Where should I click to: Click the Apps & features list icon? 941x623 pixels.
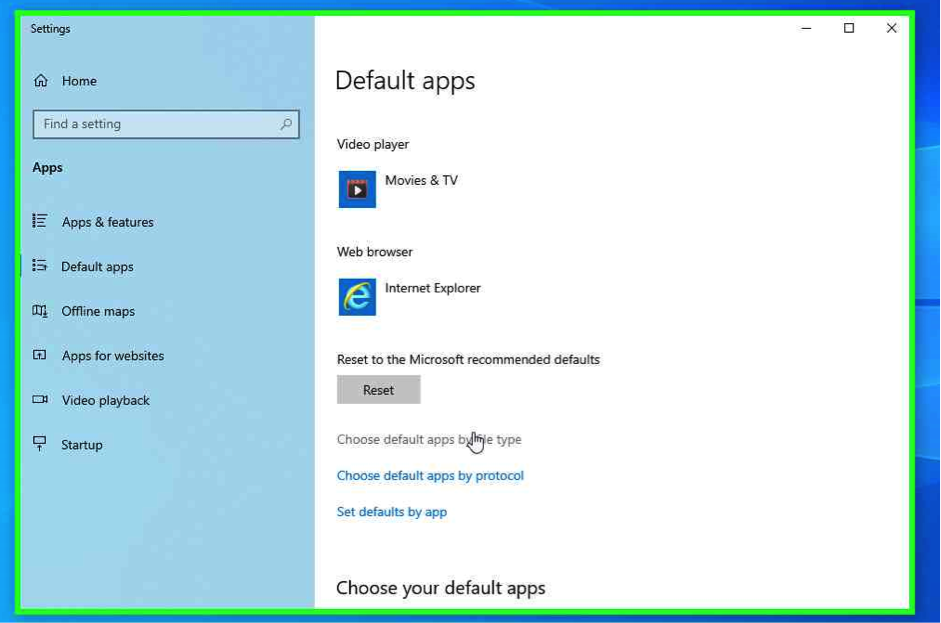click(x=40, y=221)
